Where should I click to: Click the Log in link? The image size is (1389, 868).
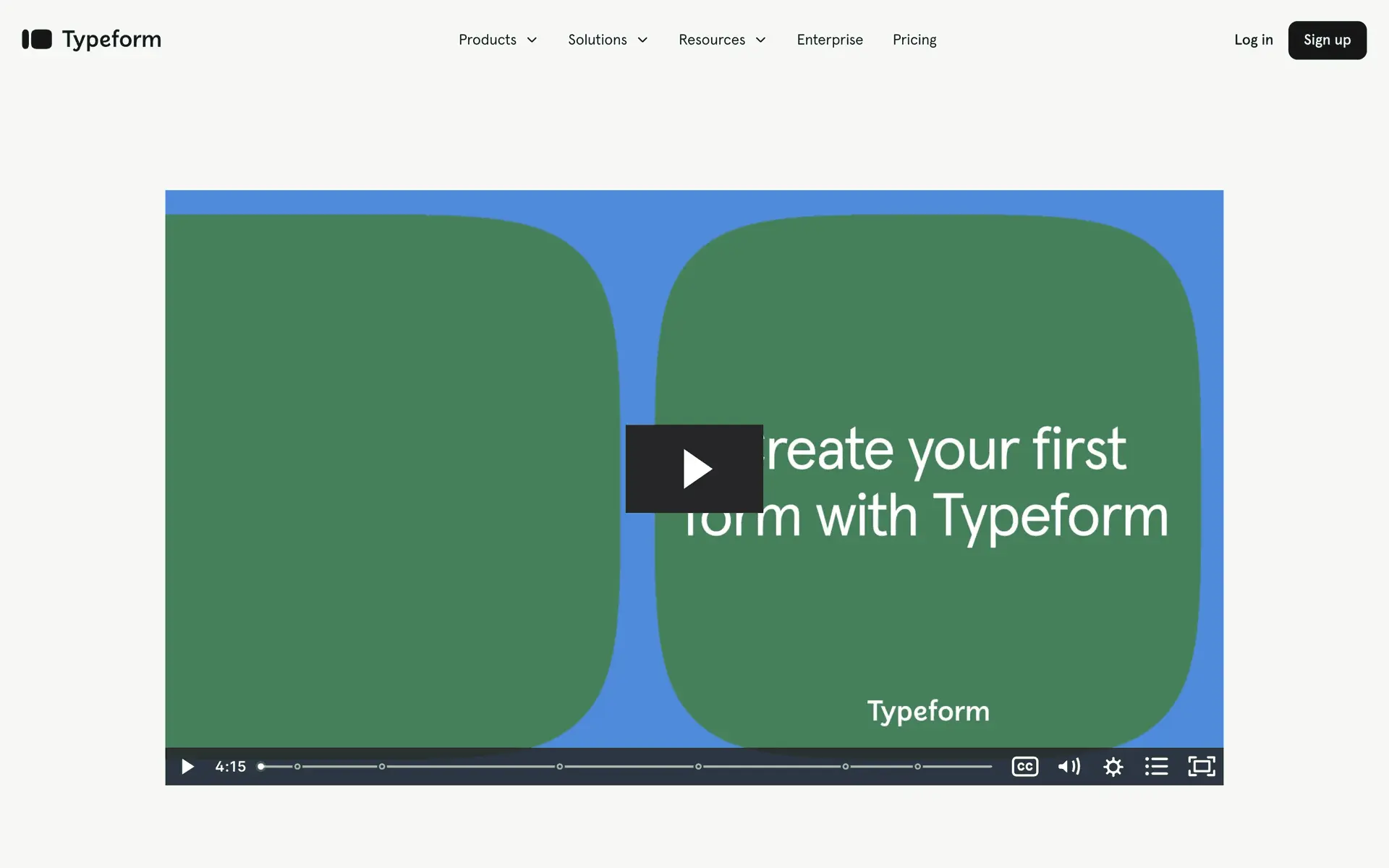(x=1253, y=40)
